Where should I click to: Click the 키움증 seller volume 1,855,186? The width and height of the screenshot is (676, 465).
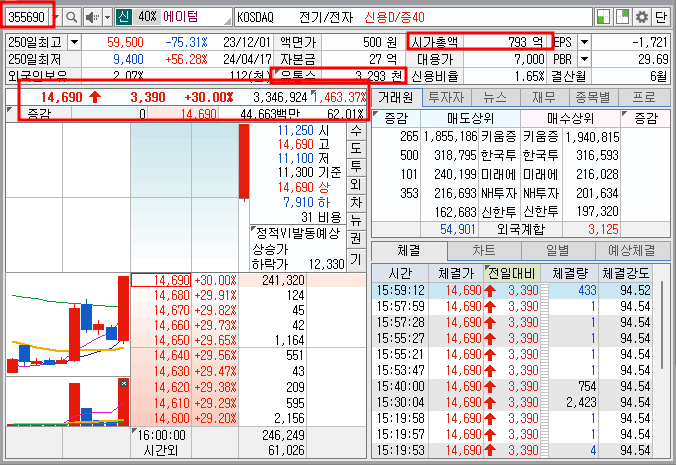450,137
